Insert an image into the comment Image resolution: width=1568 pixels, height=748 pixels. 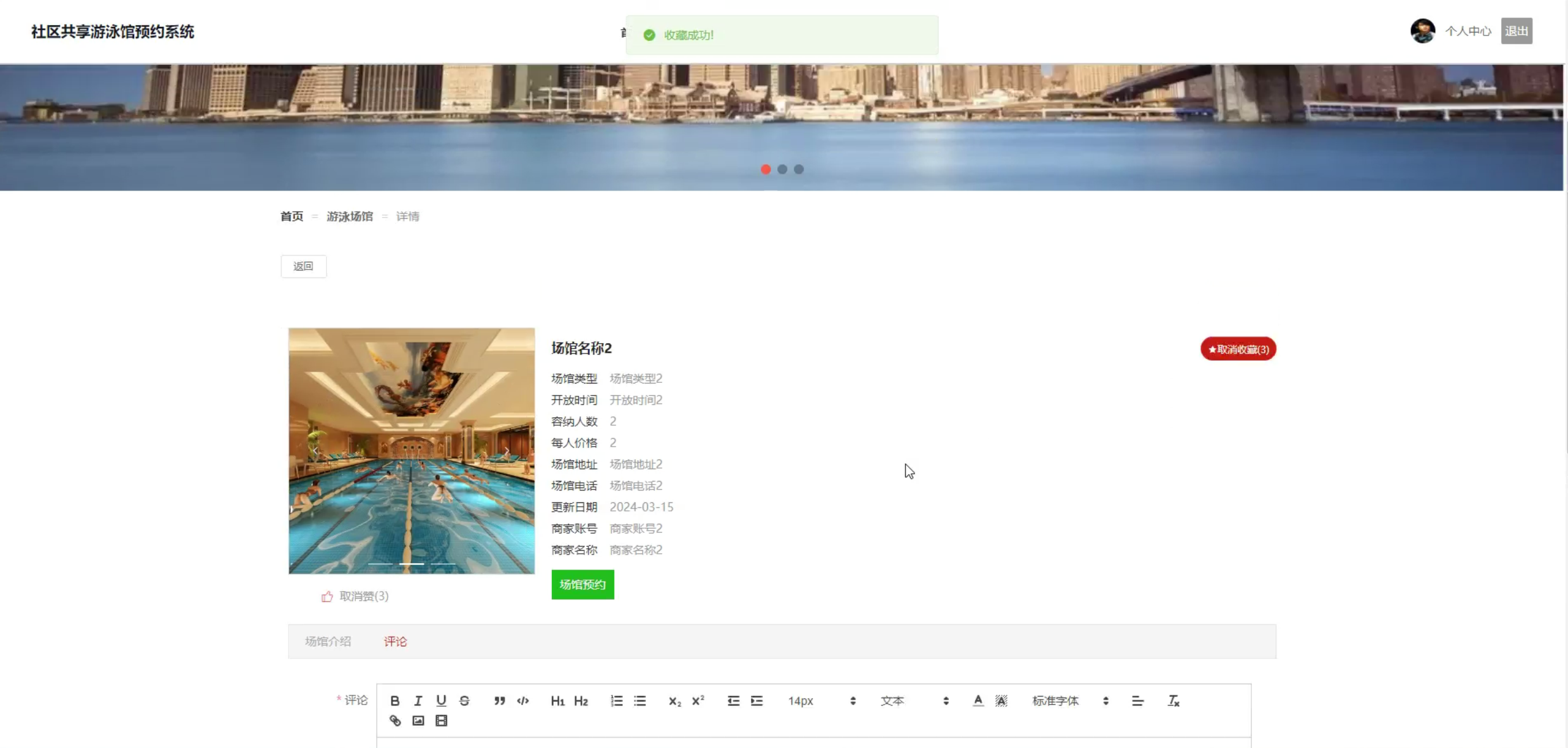coord(418,721)
